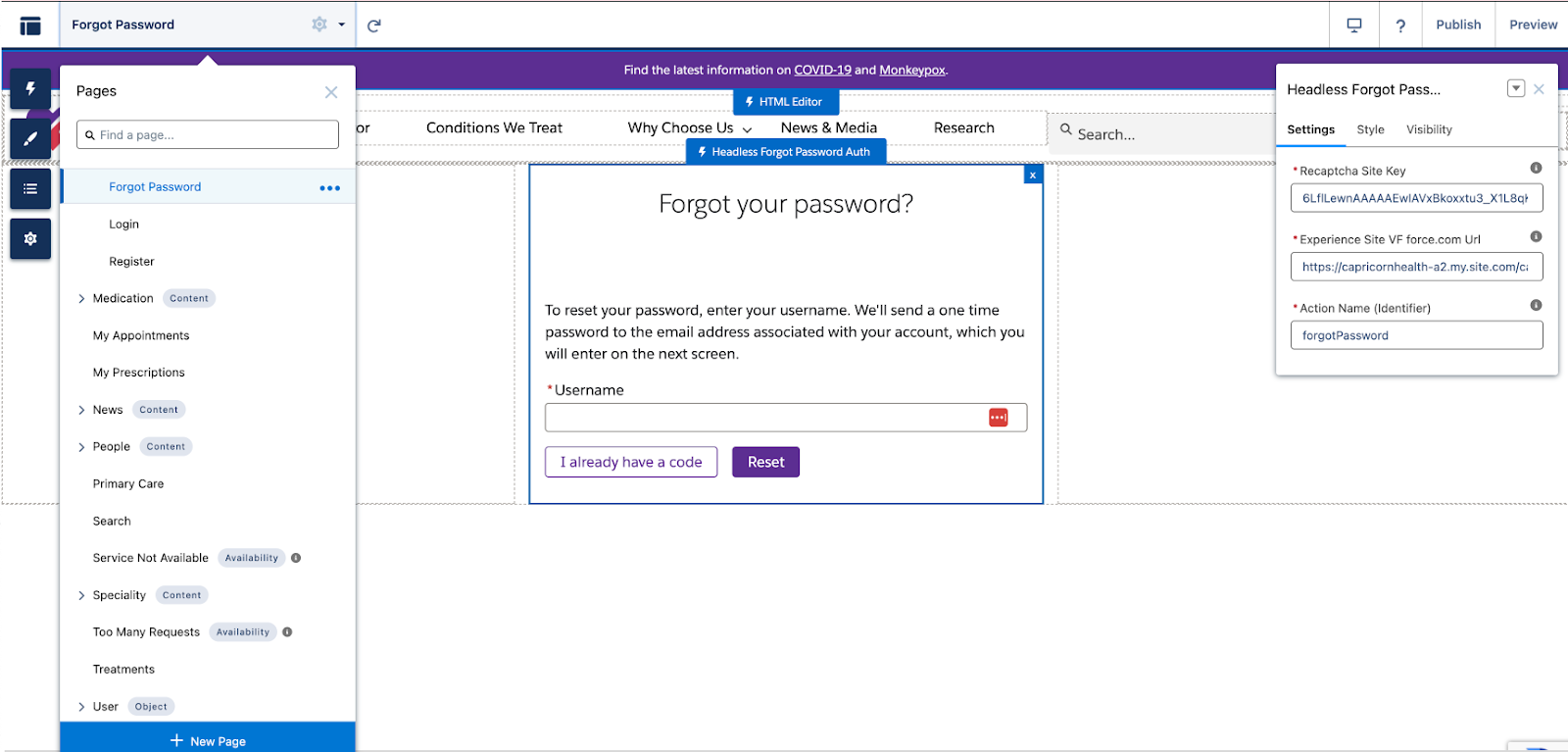Open Research nav item
This screenshot has height=752, width=1568.
click(964, 127)
